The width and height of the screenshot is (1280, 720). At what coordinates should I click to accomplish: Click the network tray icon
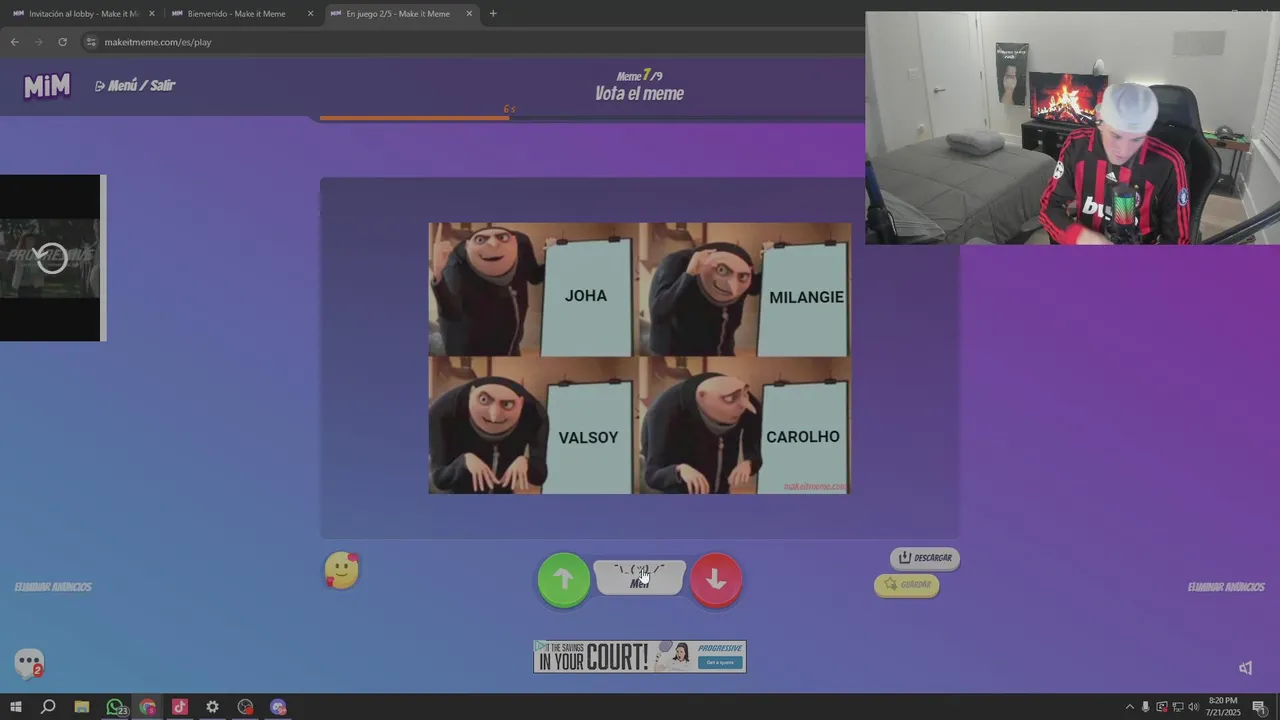pos(1177,707)
